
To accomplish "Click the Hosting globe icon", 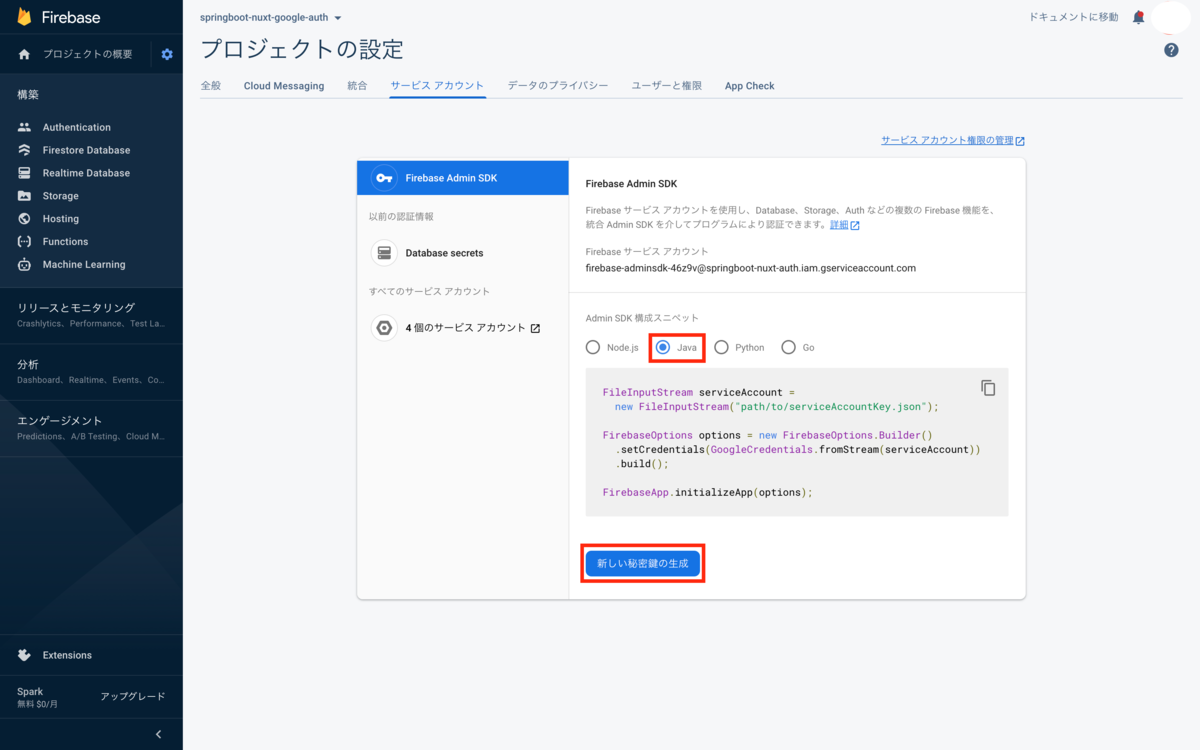I will (25, 219).
